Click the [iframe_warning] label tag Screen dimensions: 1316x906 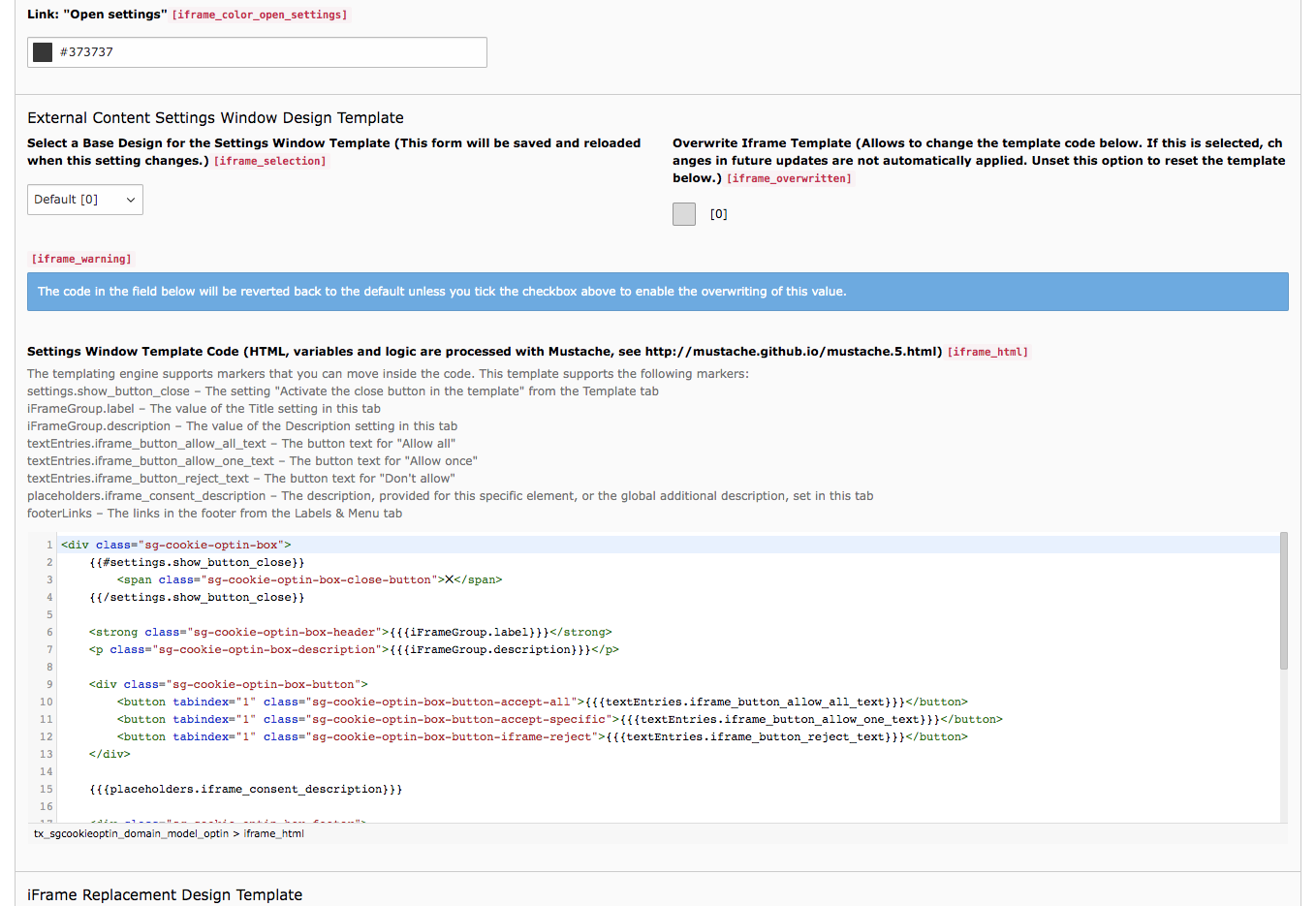pyautogui.click(x=80, y=259)
